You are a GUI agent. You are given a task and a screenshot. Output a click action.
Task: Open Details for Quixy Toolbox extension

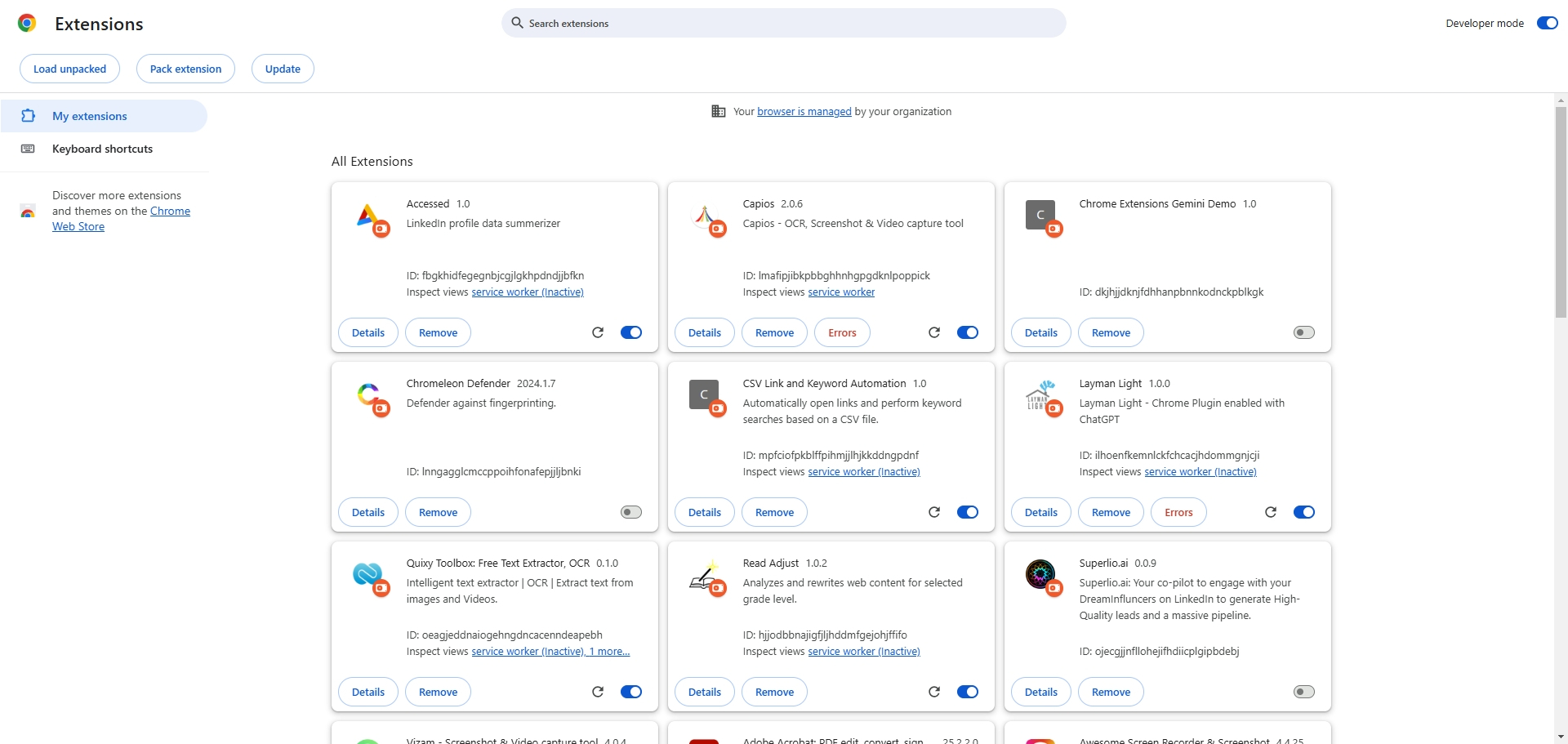coord(368,692)
